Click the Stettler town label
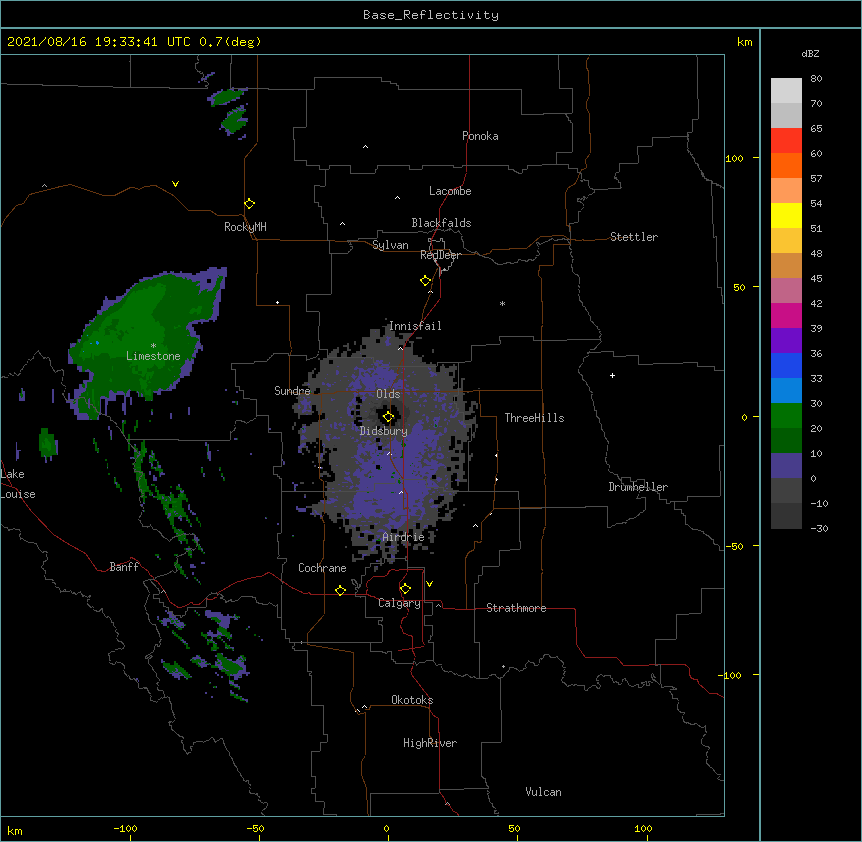This screenshot has height=842, width=862. pyautogui.click(x=634, y=237)
